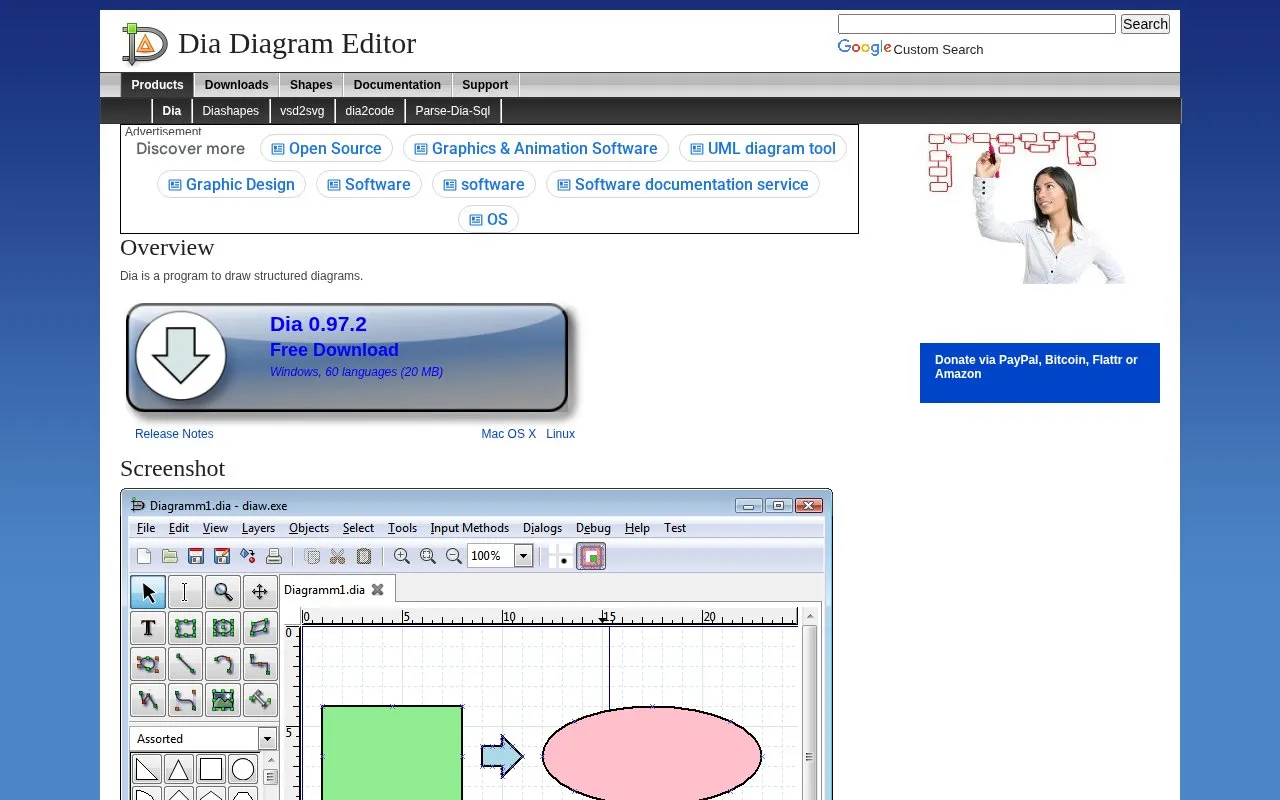Open the Diashapes sub-navigation item
This screenshot has height=800, width=1280.
230,111
